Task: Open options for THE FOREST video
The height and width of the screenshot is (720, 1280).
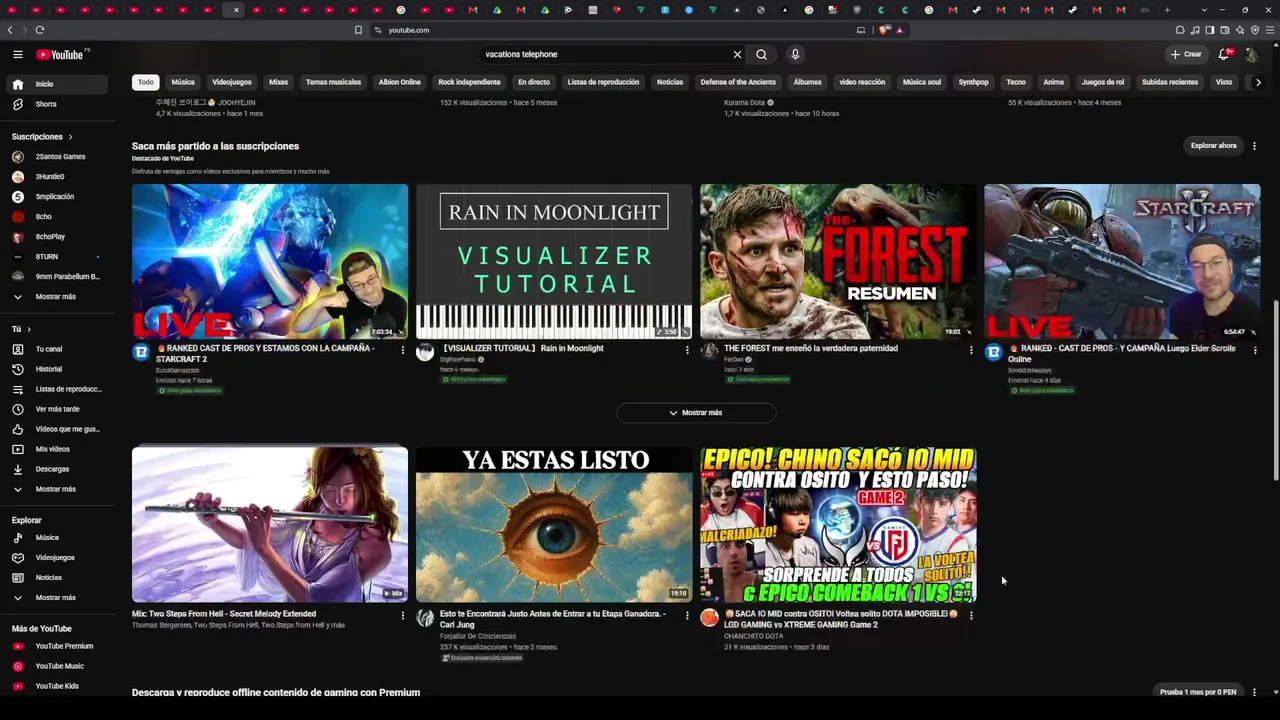Action: [x=971, y=350]
